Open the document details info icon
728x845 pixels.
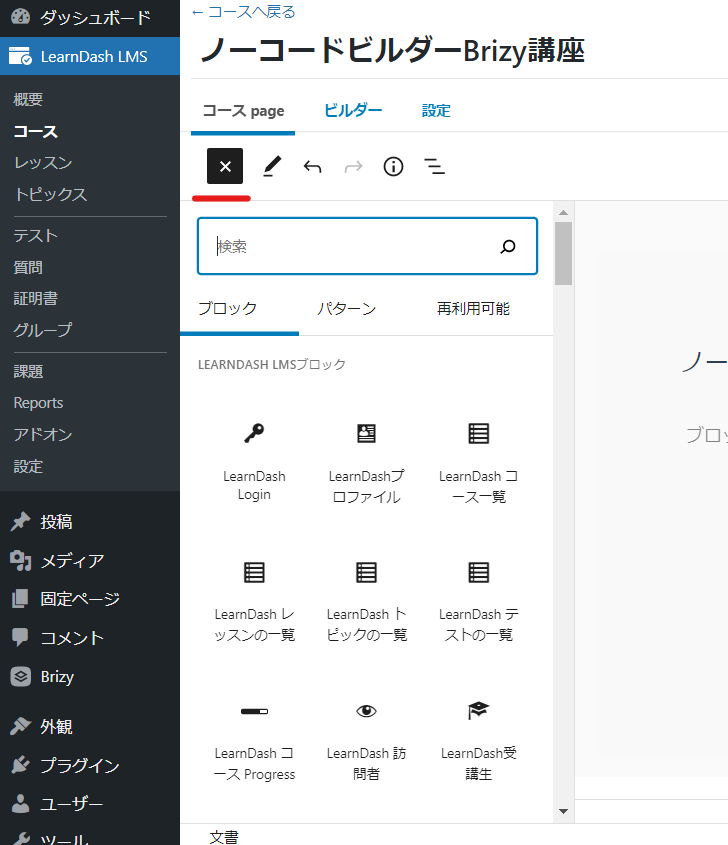[393, 167]
